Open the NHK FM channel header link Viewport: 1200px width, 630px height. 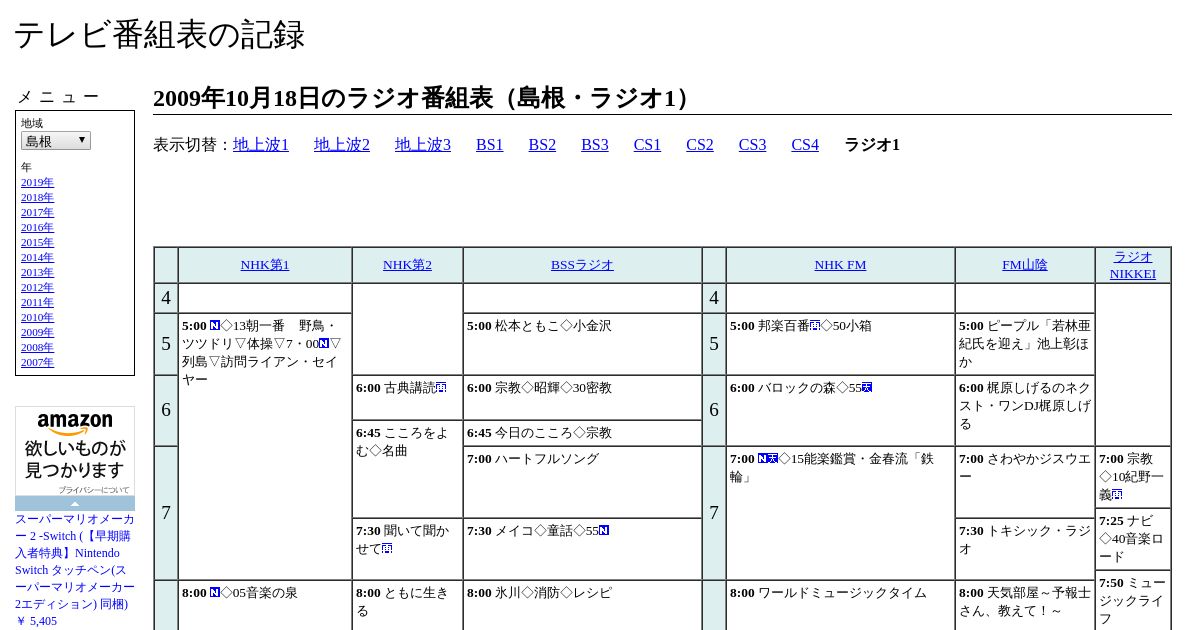tap(840, 265)
